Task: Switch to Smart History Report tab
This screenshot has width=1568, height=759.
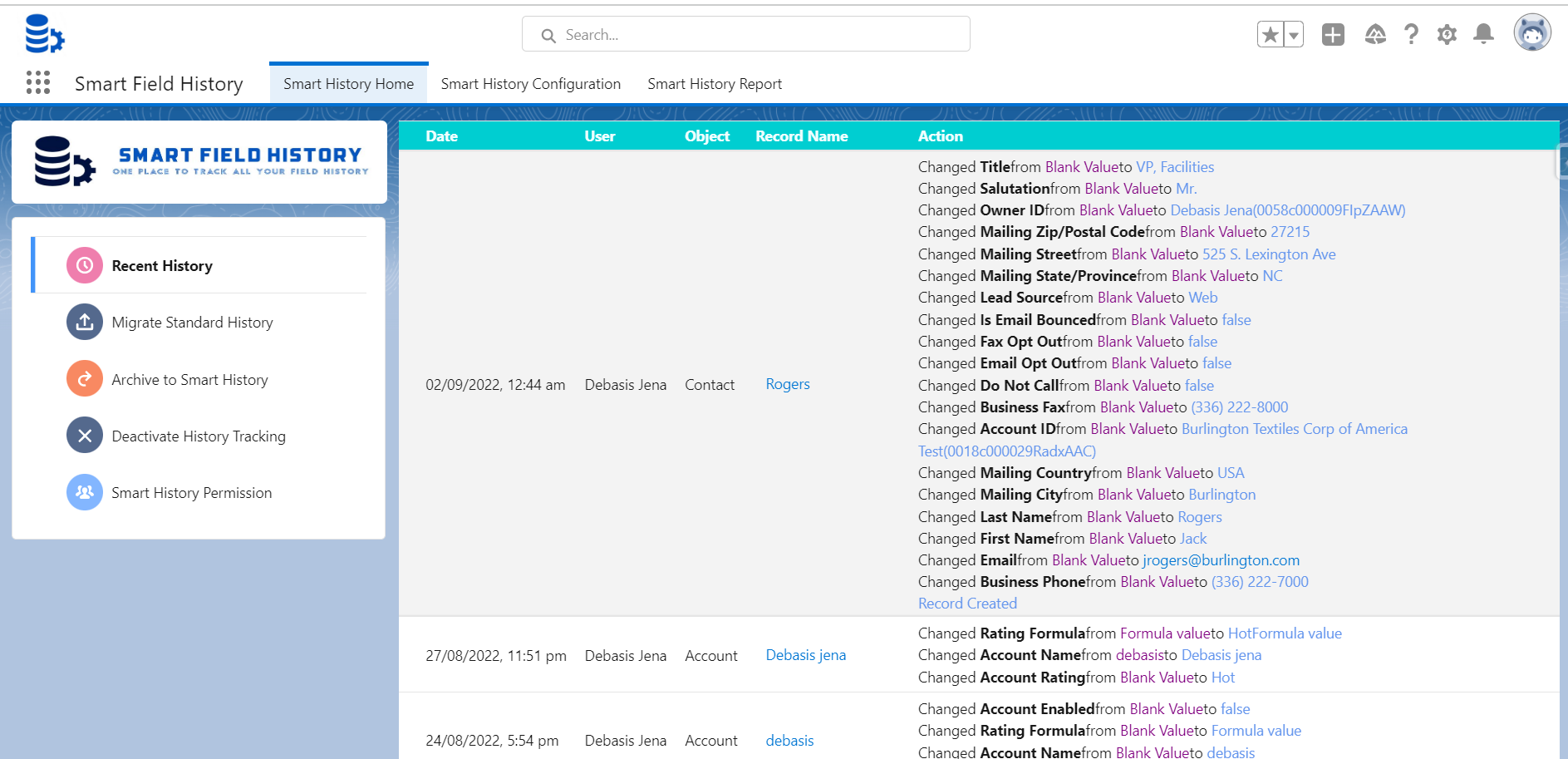Action: [714, 84]
